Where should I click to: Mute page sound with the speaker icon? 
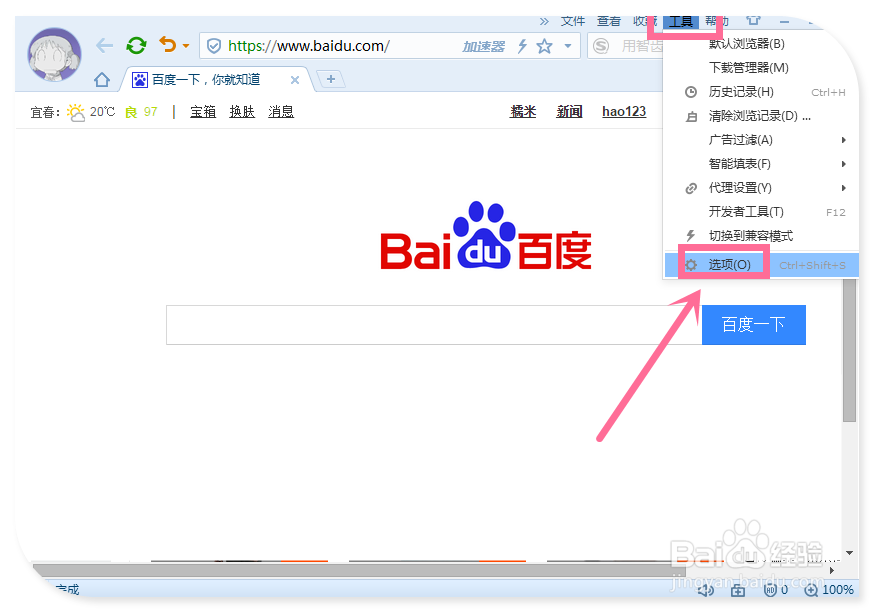(706, 590)
